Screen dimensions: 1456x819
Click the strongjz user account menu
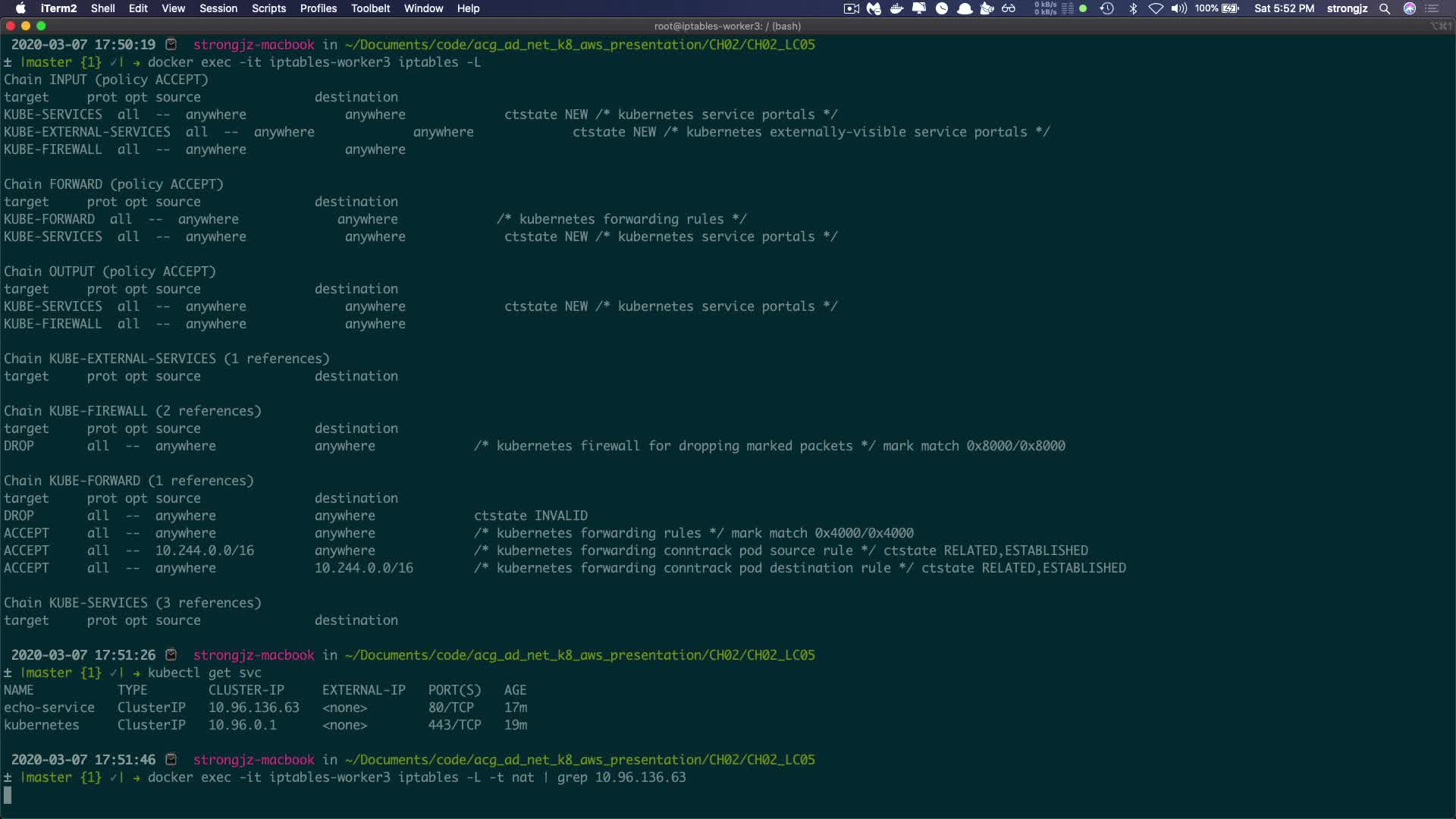coord(1347,8)
